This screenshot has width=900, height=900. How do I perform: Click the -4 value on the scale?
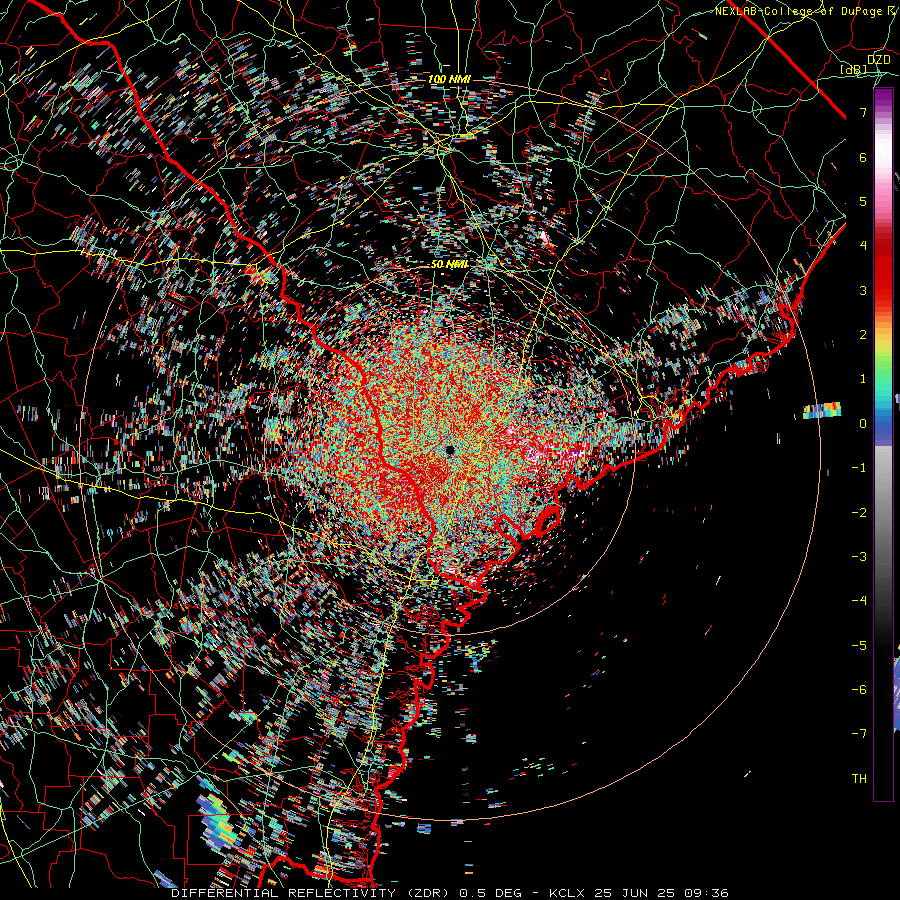[x=859, y=601]
